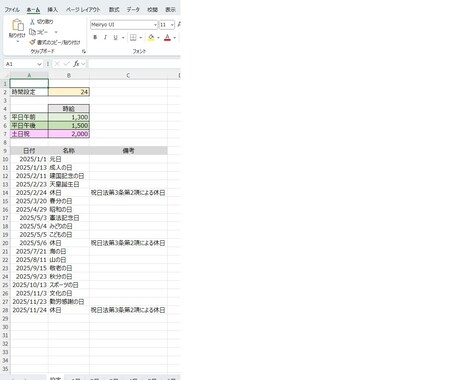The height and width of the screenshot is (380, 460).
Task: Switch to the 校閲 (Review) tab
Action: (x=153, y=10)
